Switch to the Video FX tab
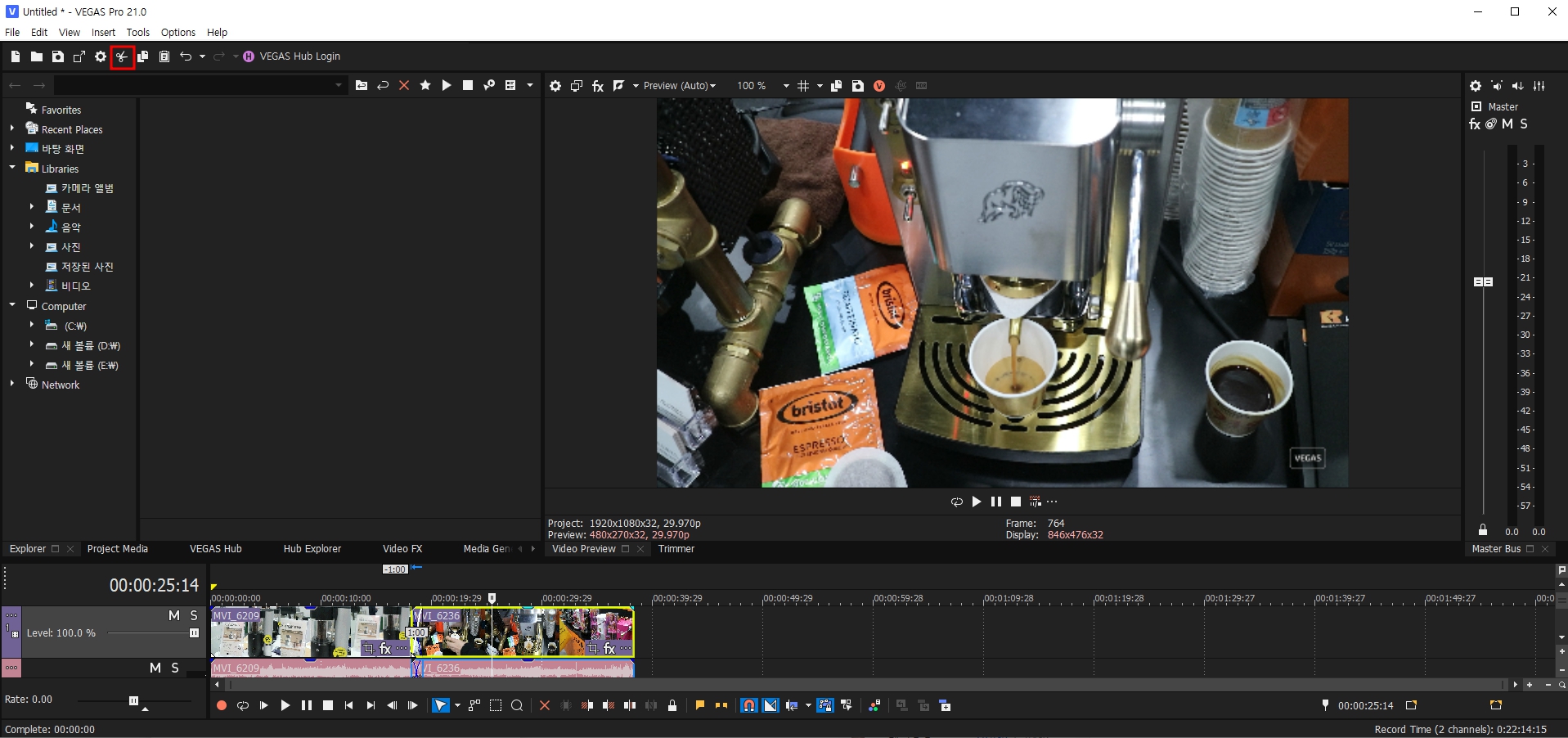Viewport: 1568px width, 738px height. coord(402,549)
